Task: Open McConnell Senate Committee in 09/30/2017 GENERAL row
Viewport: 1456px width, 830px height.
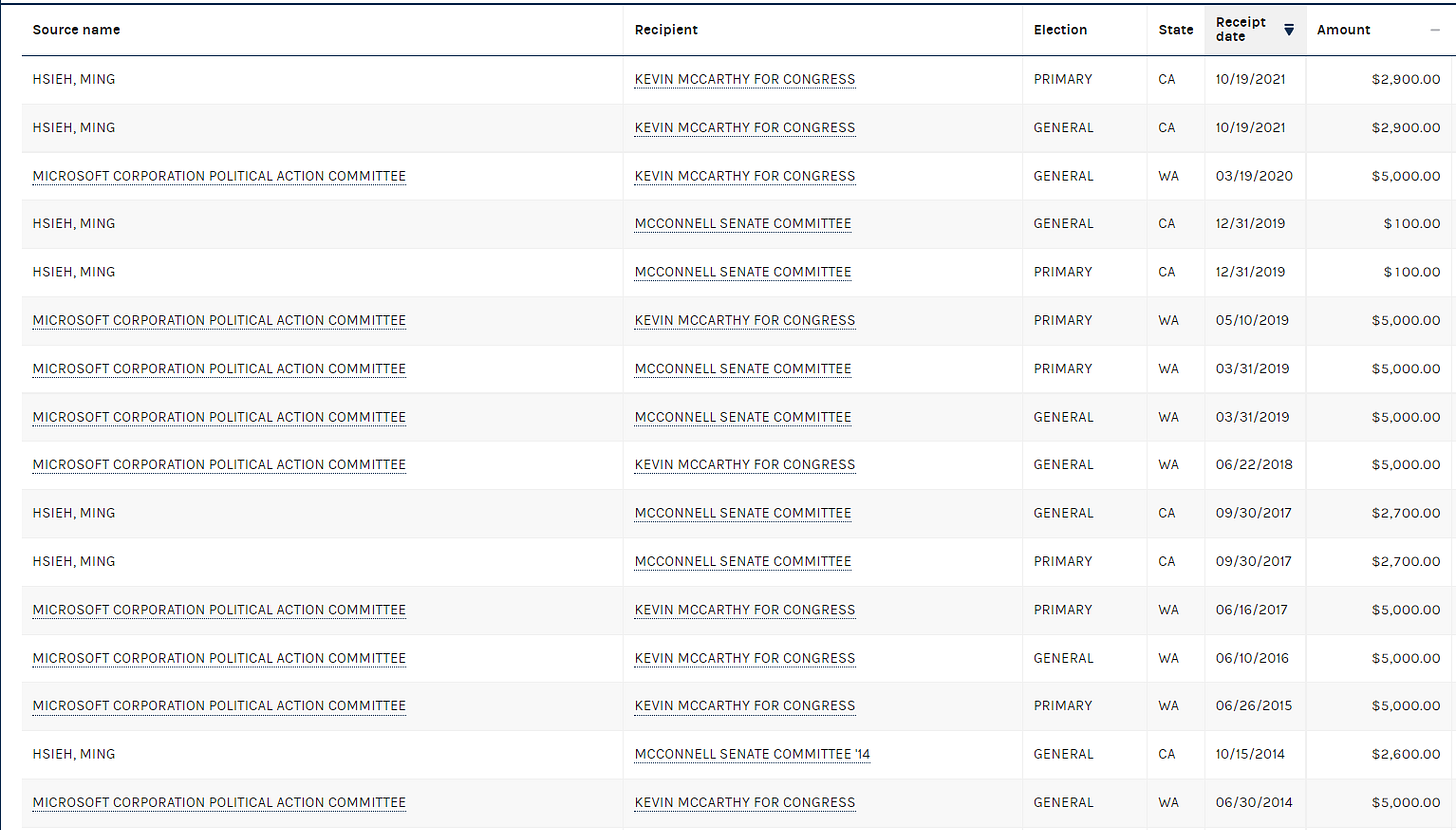Action: (743, 513)
